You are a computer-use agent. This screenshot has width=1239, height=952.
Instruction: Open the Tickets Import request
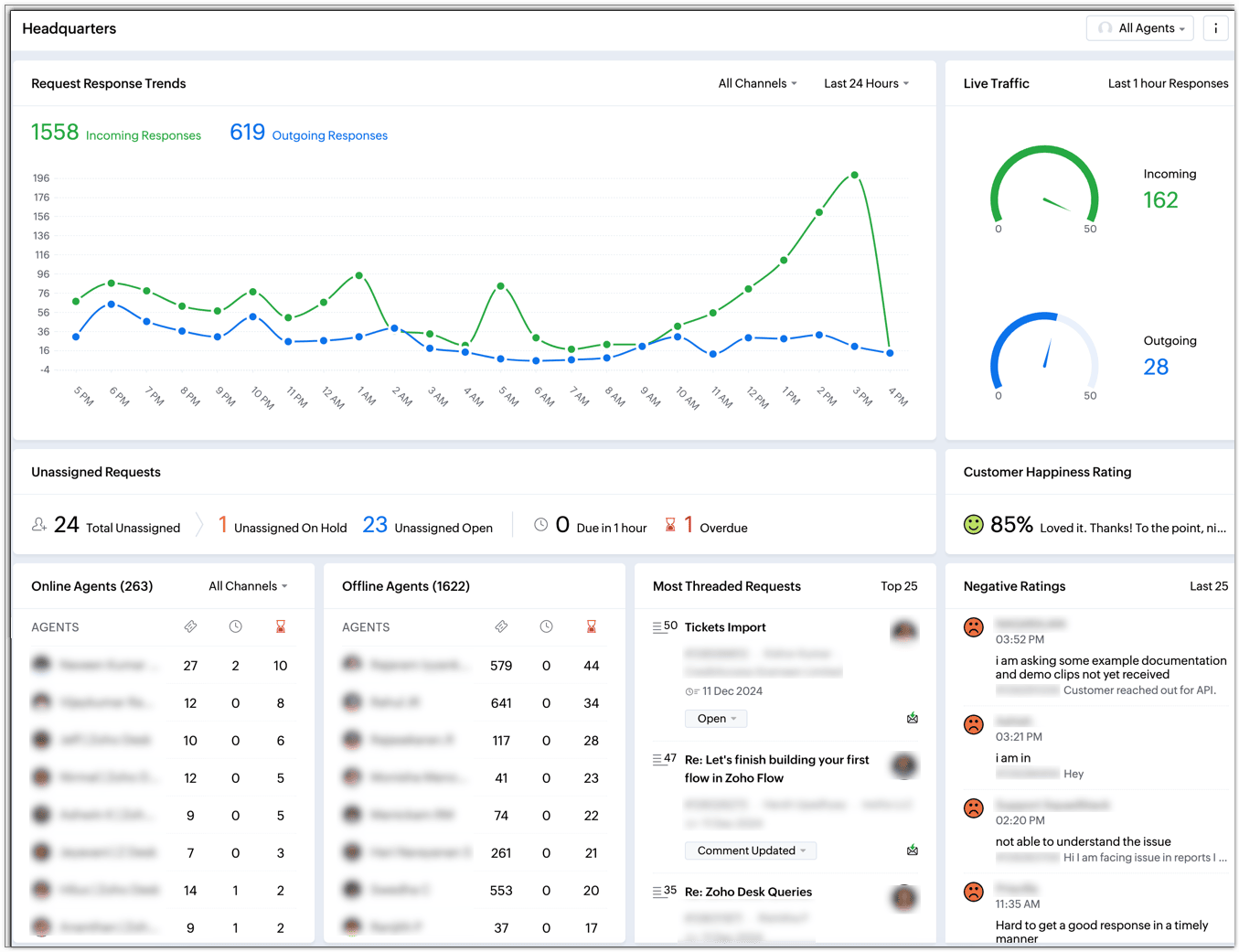coord(725,627)
